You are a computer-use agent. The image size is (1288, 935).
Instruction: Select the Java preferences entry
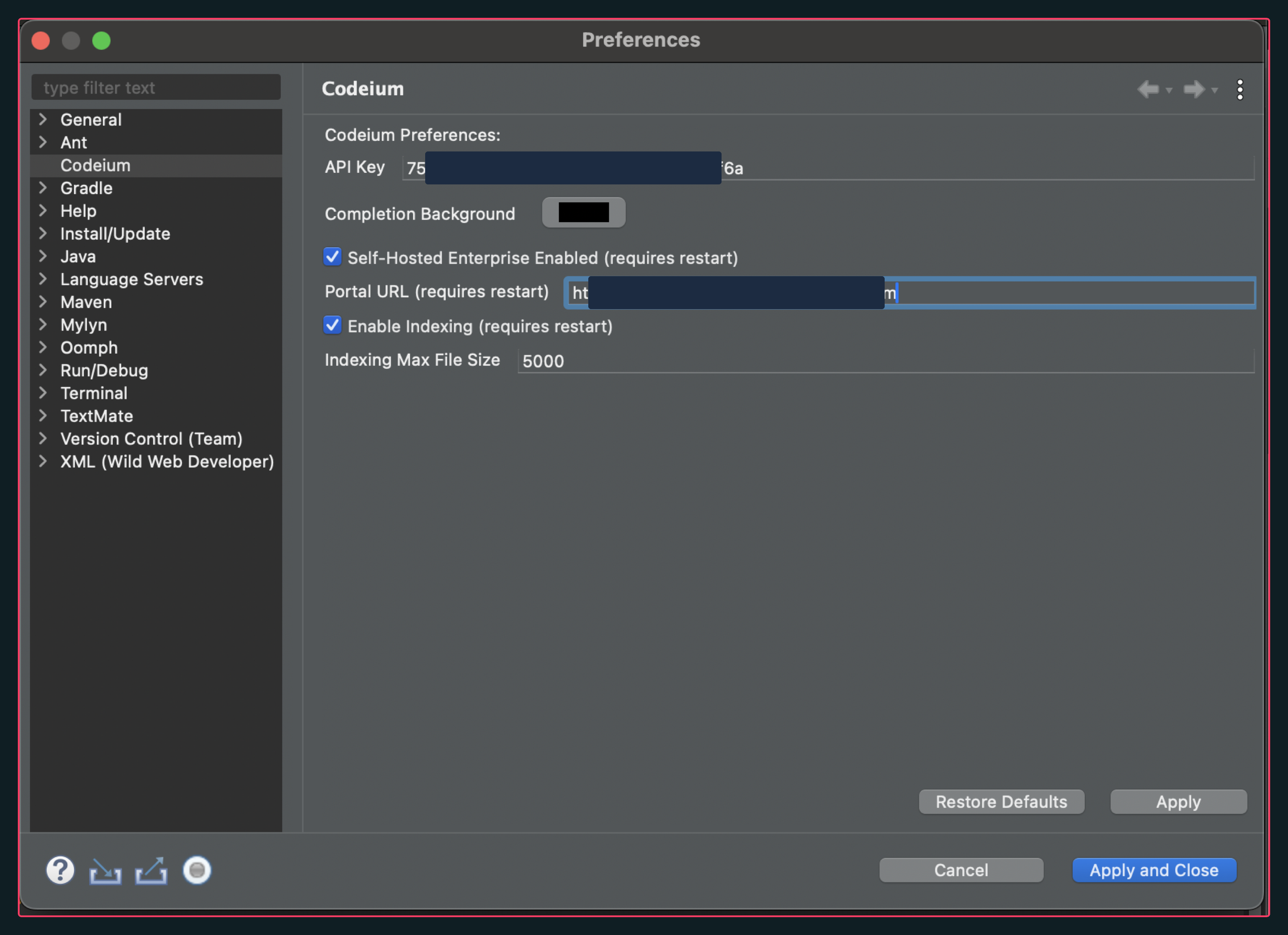pos(78,257)
